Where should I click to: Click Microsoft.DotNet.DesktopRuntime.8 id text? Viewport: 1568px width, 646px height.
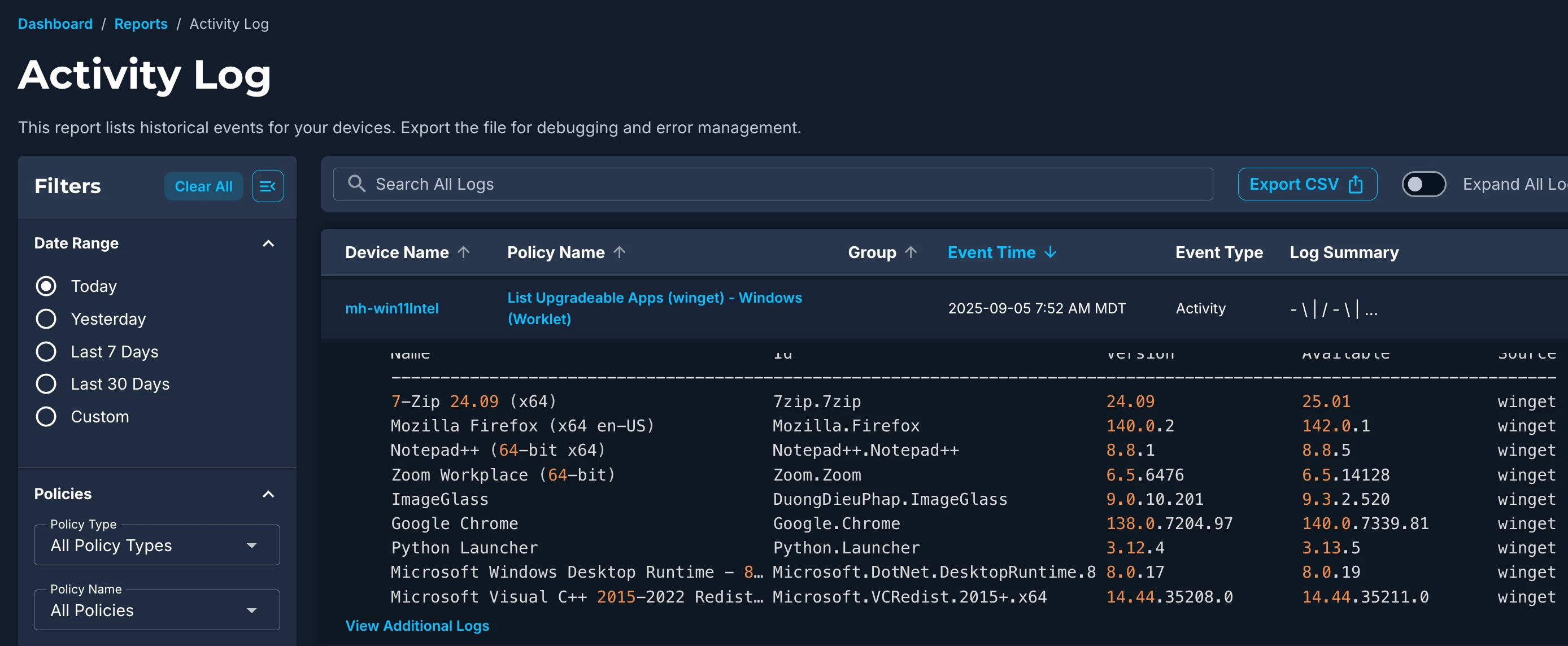(x=934, y=573)
